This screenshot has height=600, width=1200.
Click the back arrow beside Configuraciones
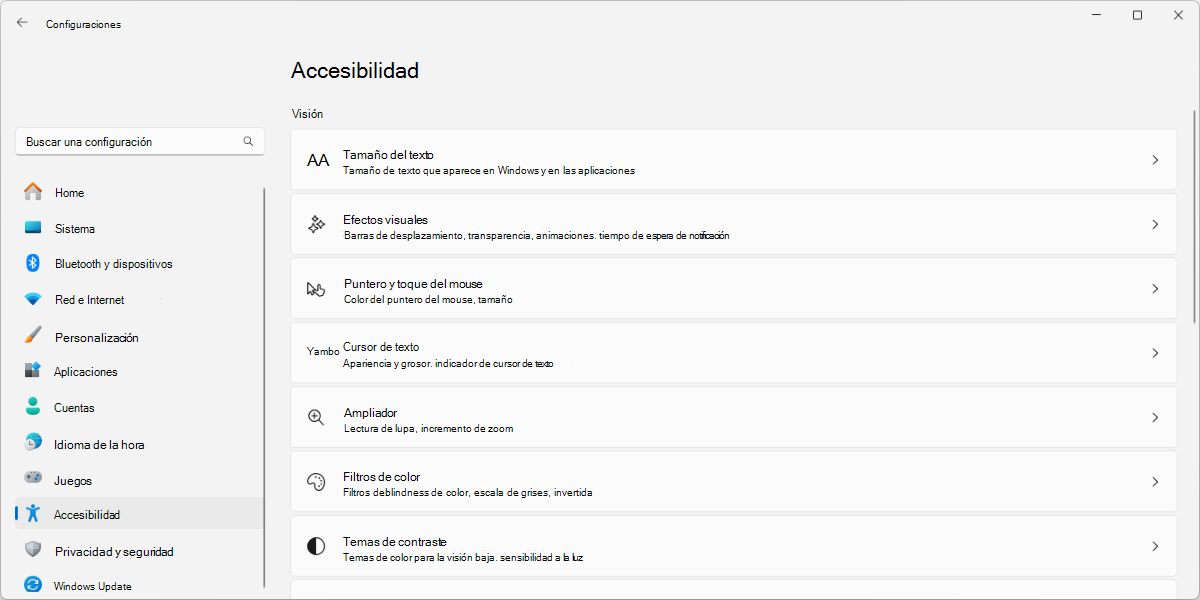[22, 22]
